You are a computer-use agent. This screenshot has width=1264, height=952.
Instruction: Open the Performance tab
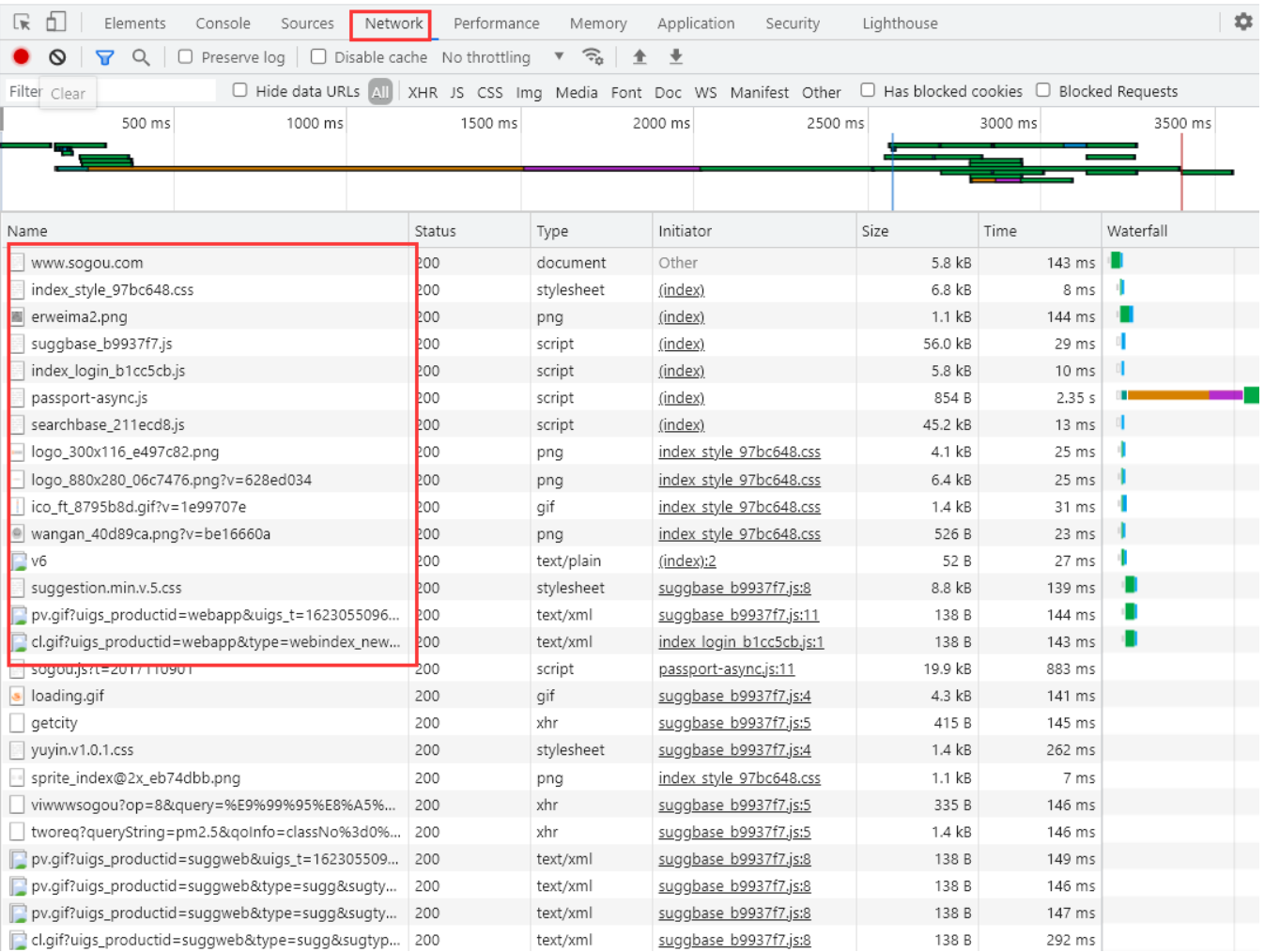tap(496, 23)
